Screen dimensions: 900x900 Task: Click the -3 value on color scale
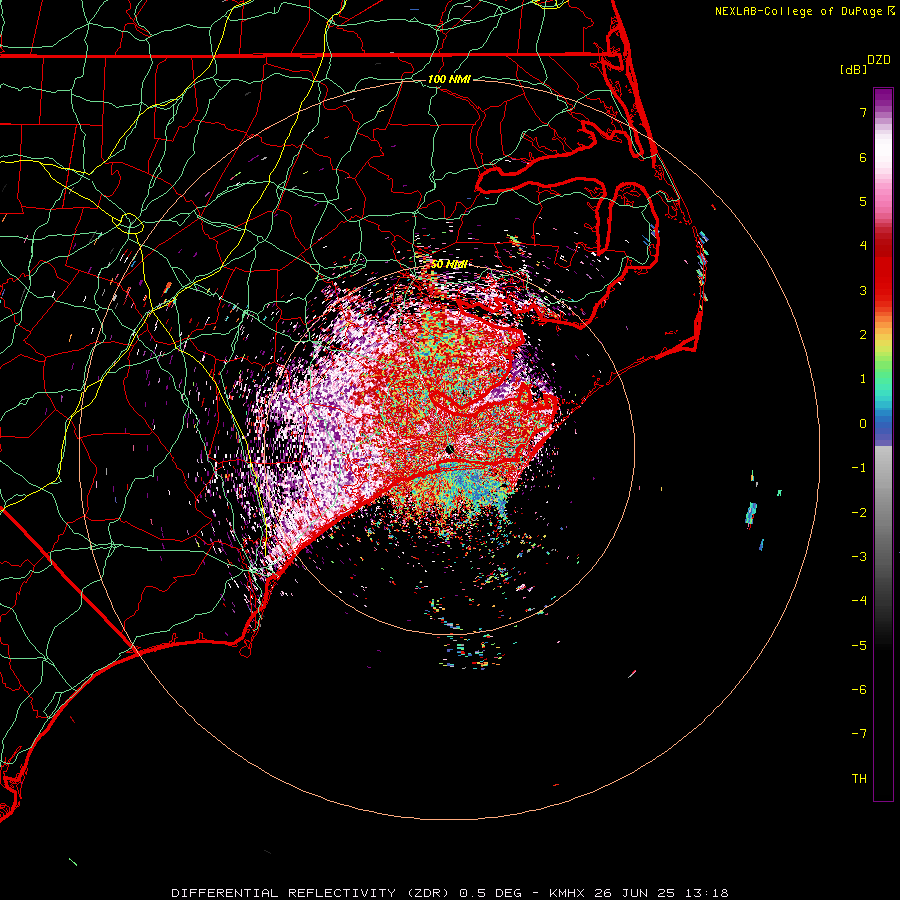(x=859, y=557)
